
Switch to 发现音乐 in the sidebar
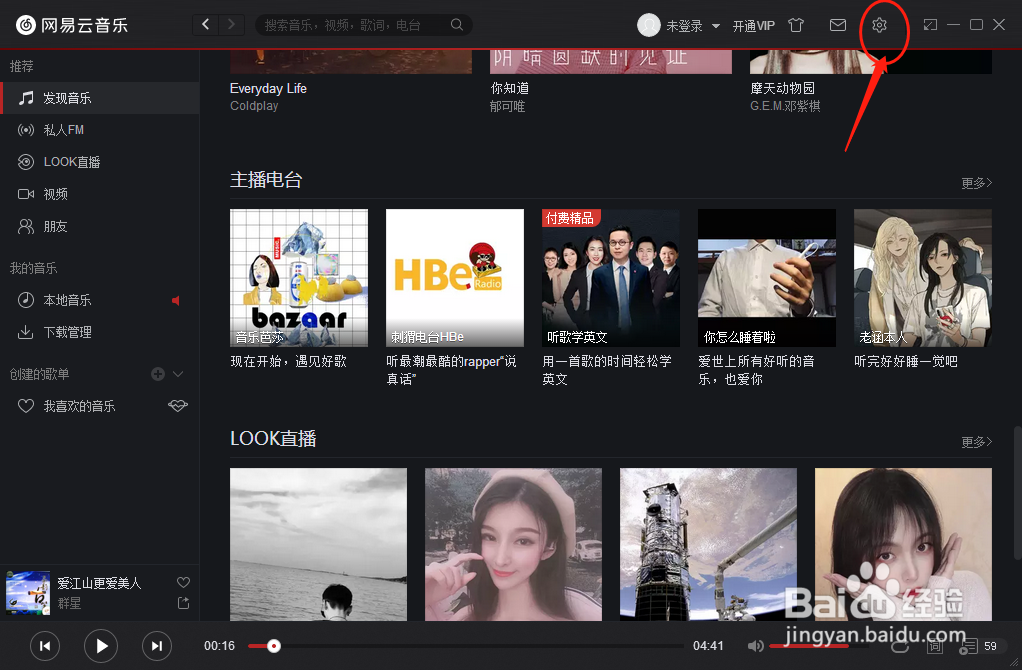66,97
